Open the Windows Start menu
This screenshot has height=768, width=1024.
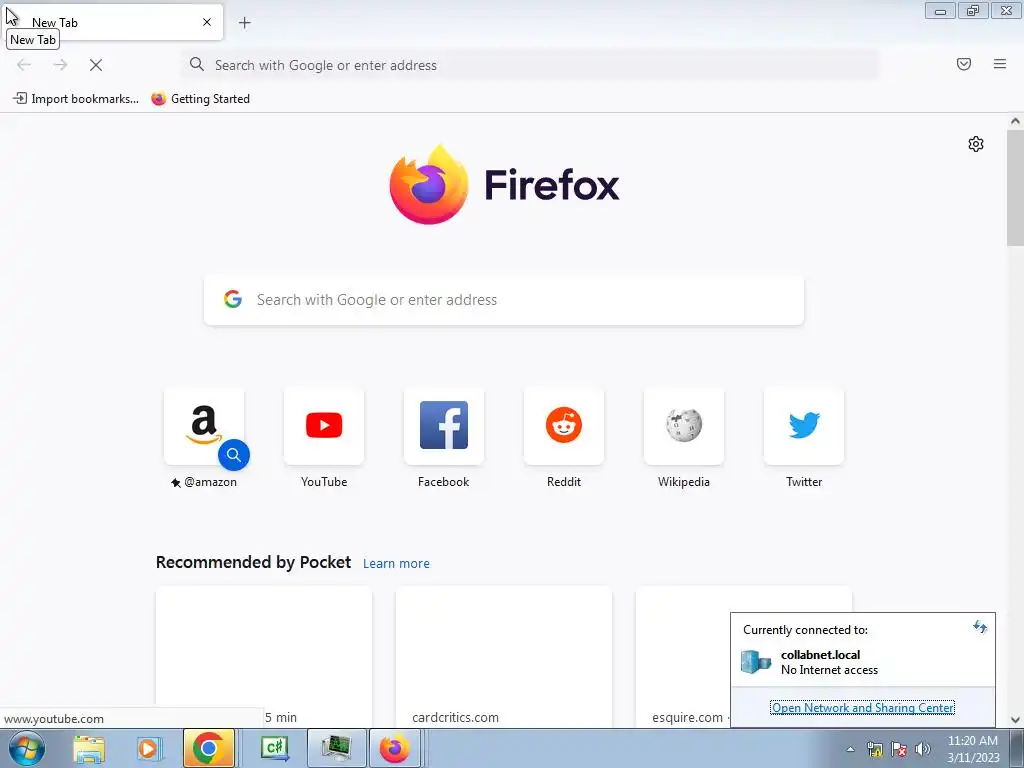(x=26, y=748)
